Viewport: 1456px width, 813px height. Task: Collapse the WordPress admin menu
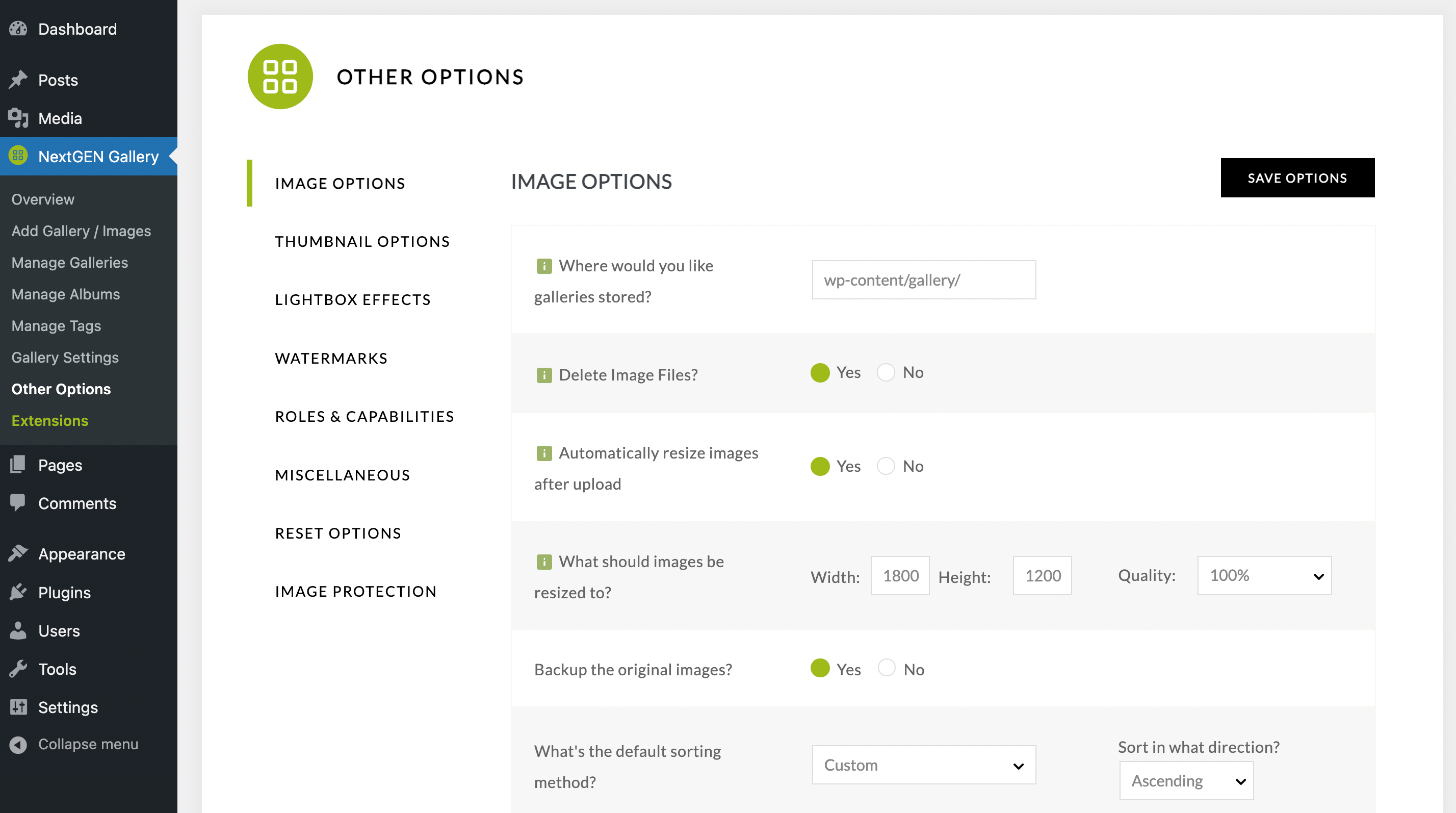(x=88, y=744)
